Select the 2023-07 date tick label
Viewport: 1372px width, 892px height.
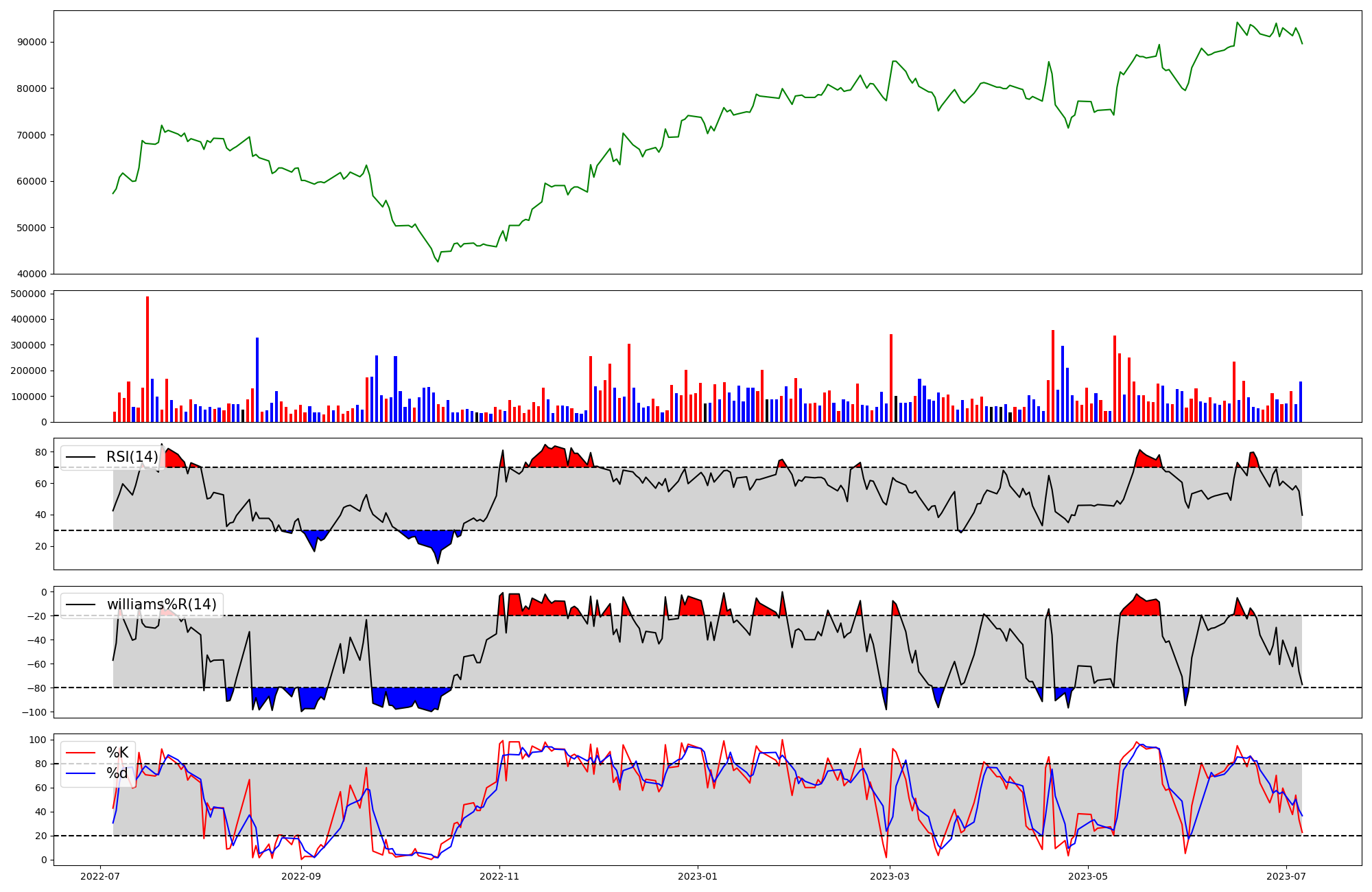pos(1286,876)
